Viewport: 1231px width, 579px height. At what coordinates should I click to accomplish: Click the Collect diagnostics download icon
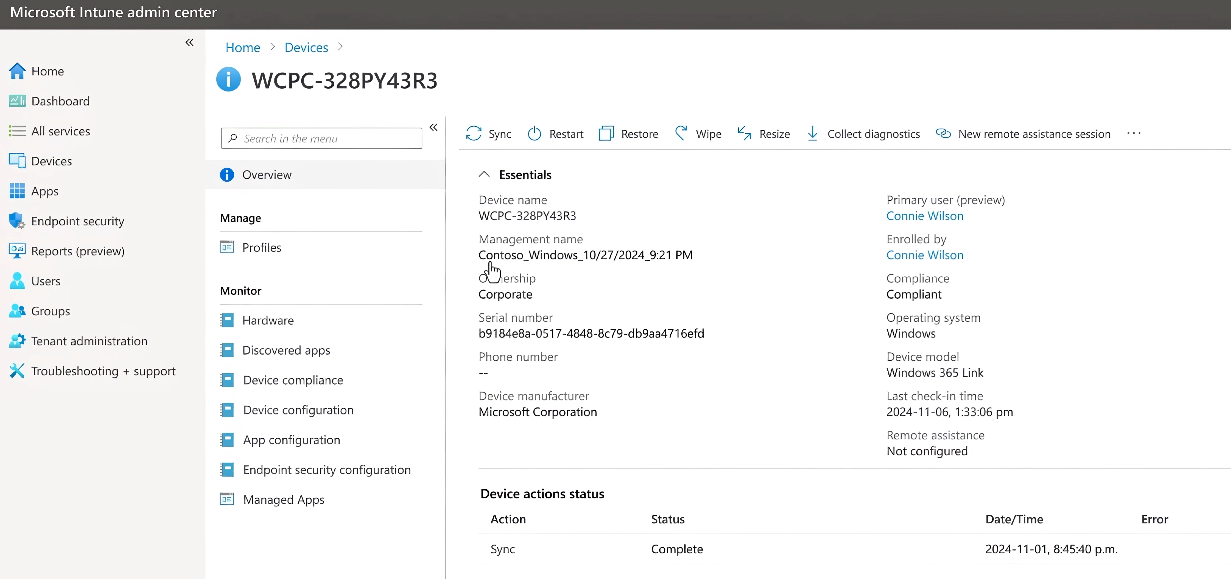point(812,134)
